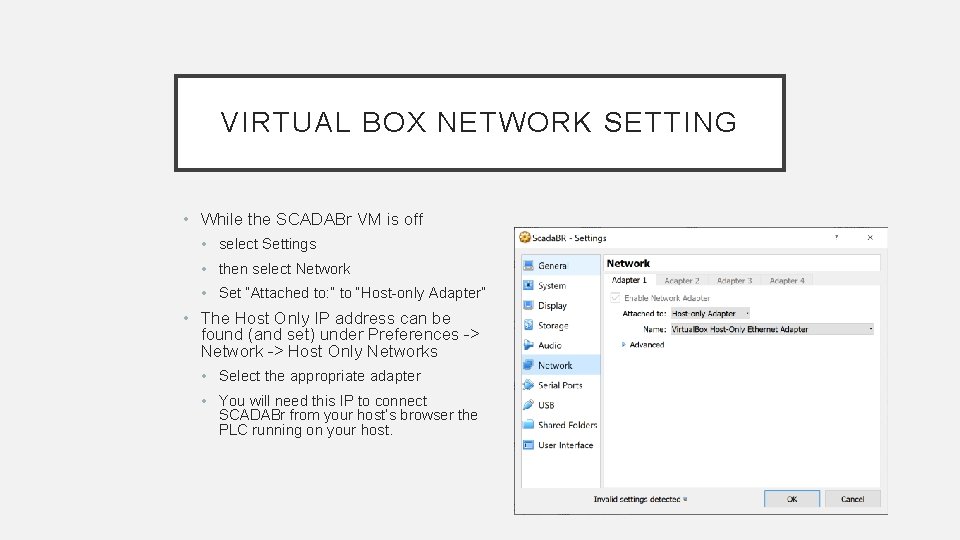Switch to the Adapter 1 tab
The image size is (960, 540).
click(x=629, y=280)
